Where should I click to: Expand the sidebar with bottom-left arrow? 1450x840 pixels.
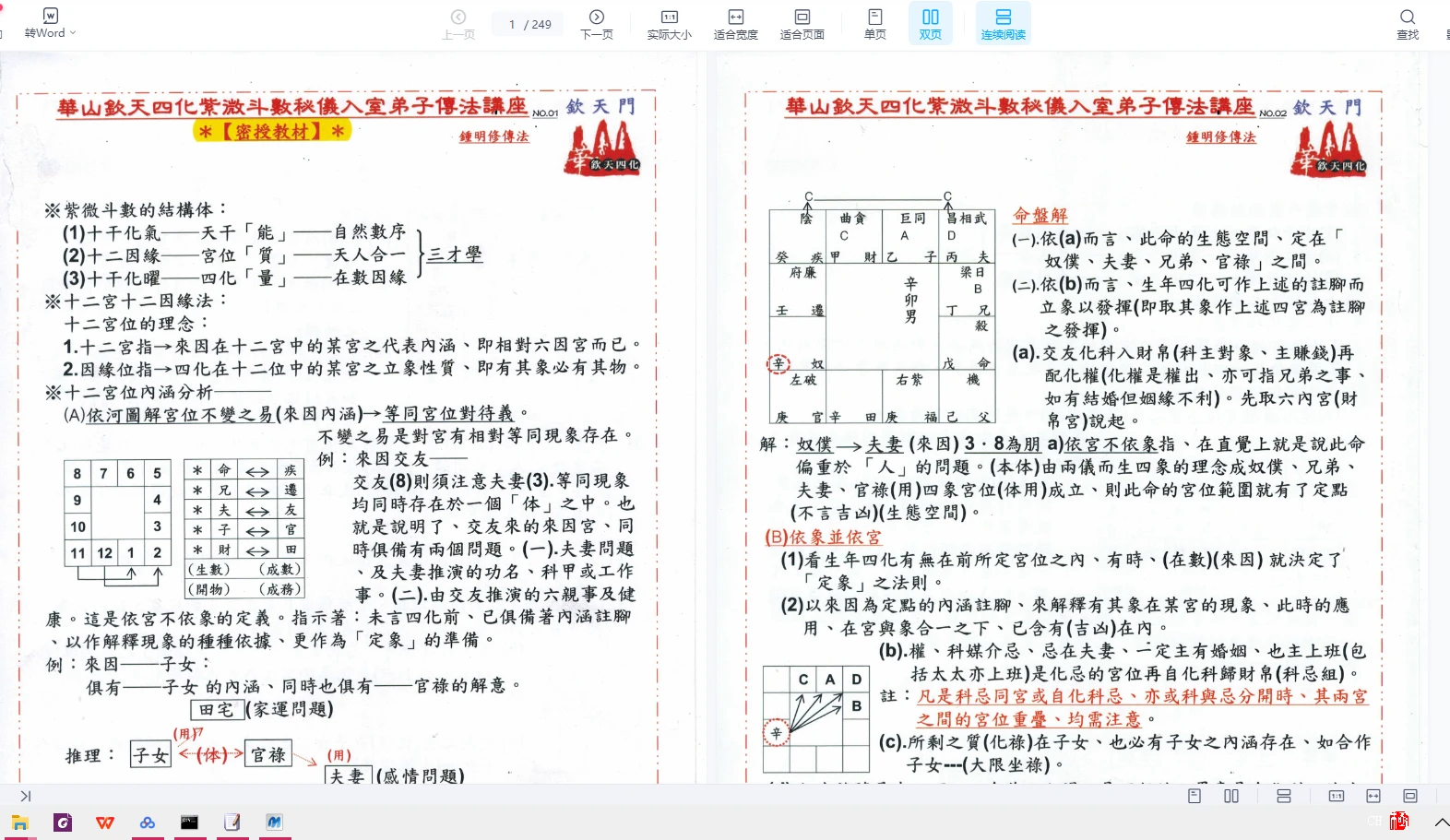pyautogui.click(x=25, y=796)
